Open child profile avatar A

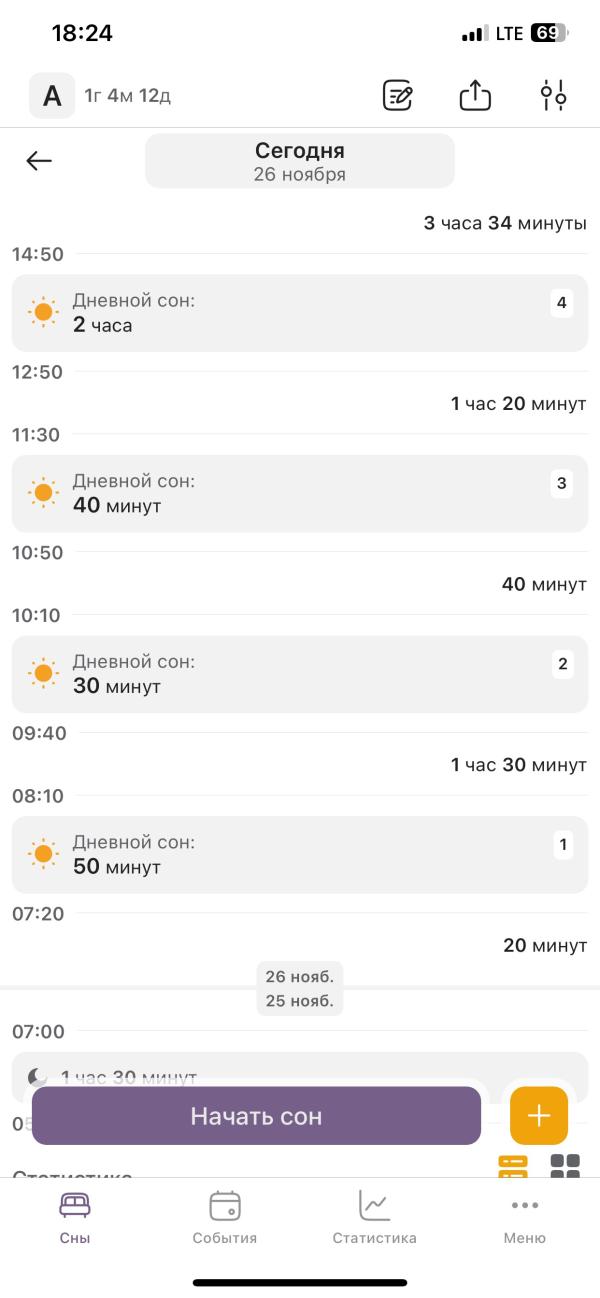point(51,96)
